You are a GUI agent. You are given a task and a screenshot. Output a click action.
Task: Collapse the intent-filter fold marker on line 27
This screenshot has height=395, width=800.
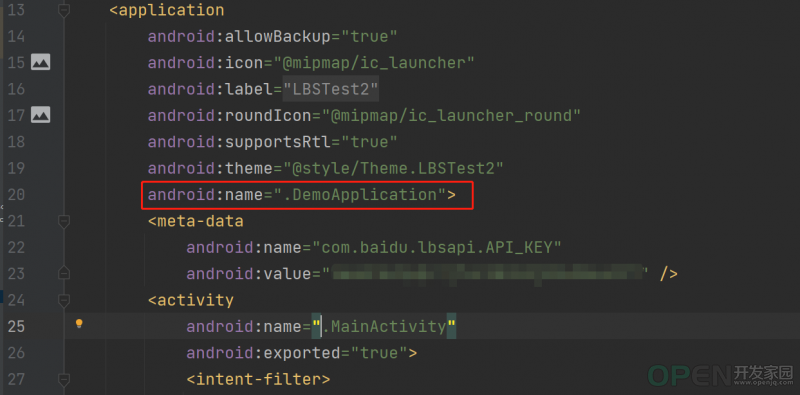coord(64,379)
